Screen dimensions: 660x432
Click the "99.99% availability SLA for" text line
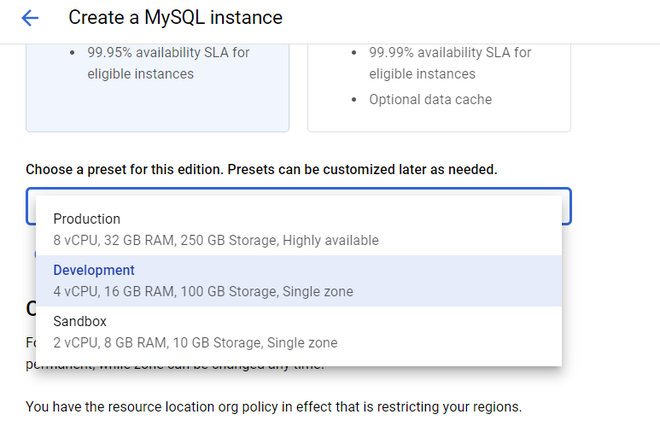click(450, 52)
